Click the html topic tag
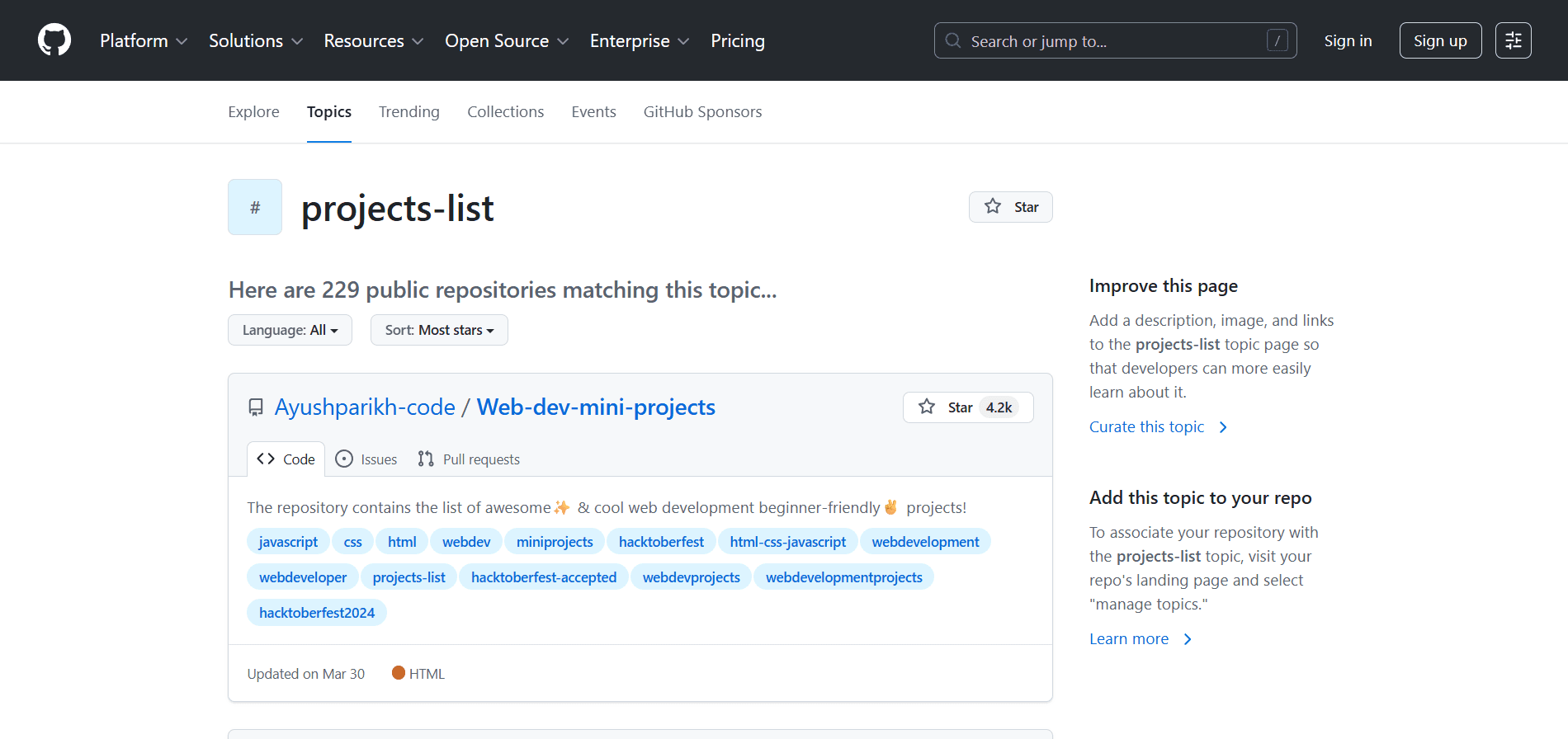The width and height of the screenshot is (1568, 739). (x=402, y=542)
